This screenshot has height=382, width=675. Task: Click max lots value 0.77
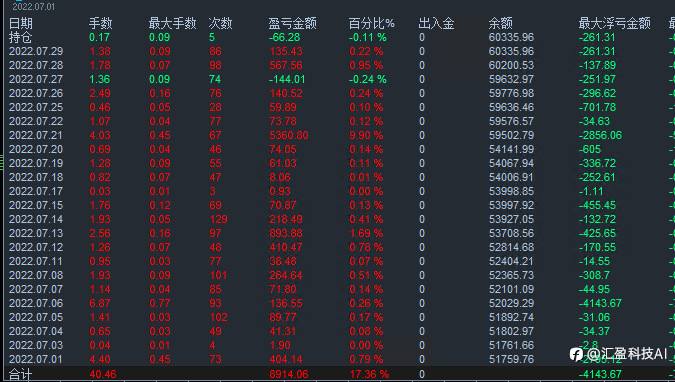click(160, 303)
